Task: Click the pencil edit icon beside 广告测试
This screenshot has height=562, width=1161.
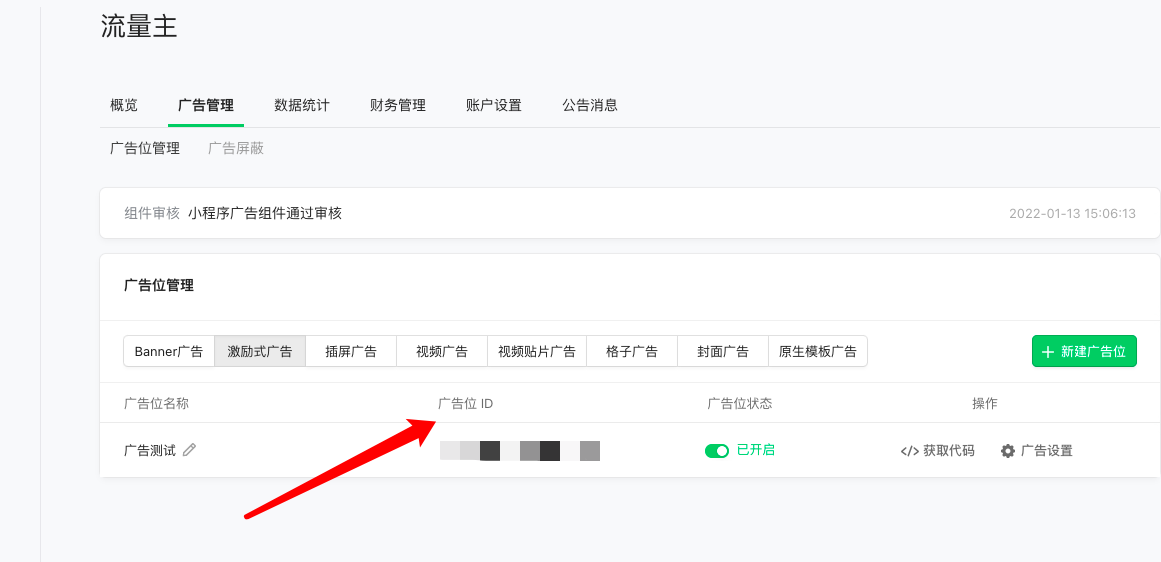Action: pos(189,450)
